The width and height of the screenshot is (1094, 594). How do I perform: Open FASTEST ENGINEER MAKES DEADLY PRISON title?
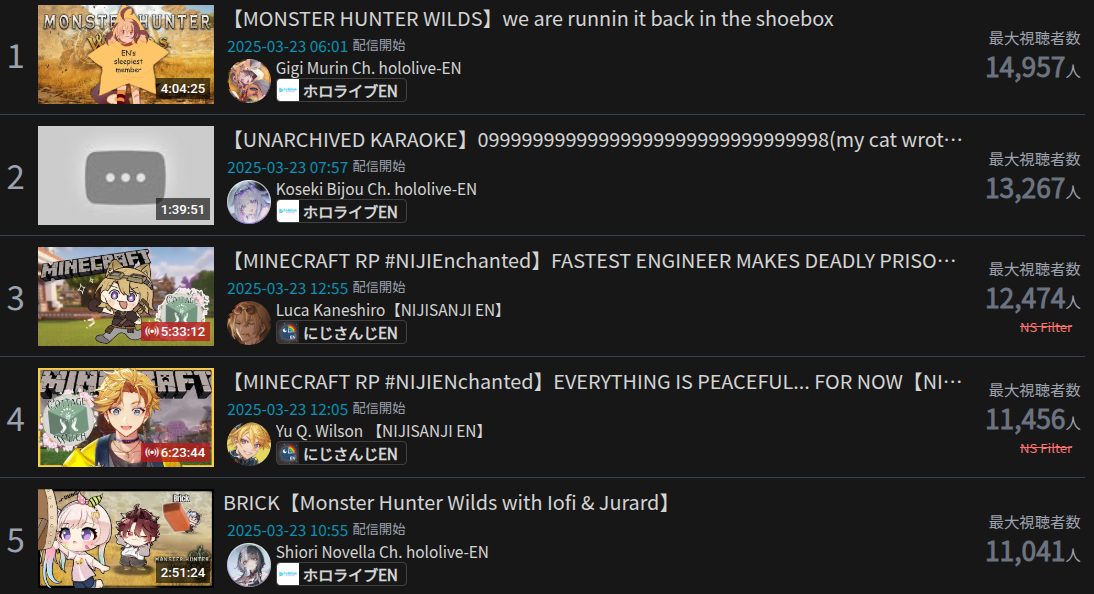(592, 261)
